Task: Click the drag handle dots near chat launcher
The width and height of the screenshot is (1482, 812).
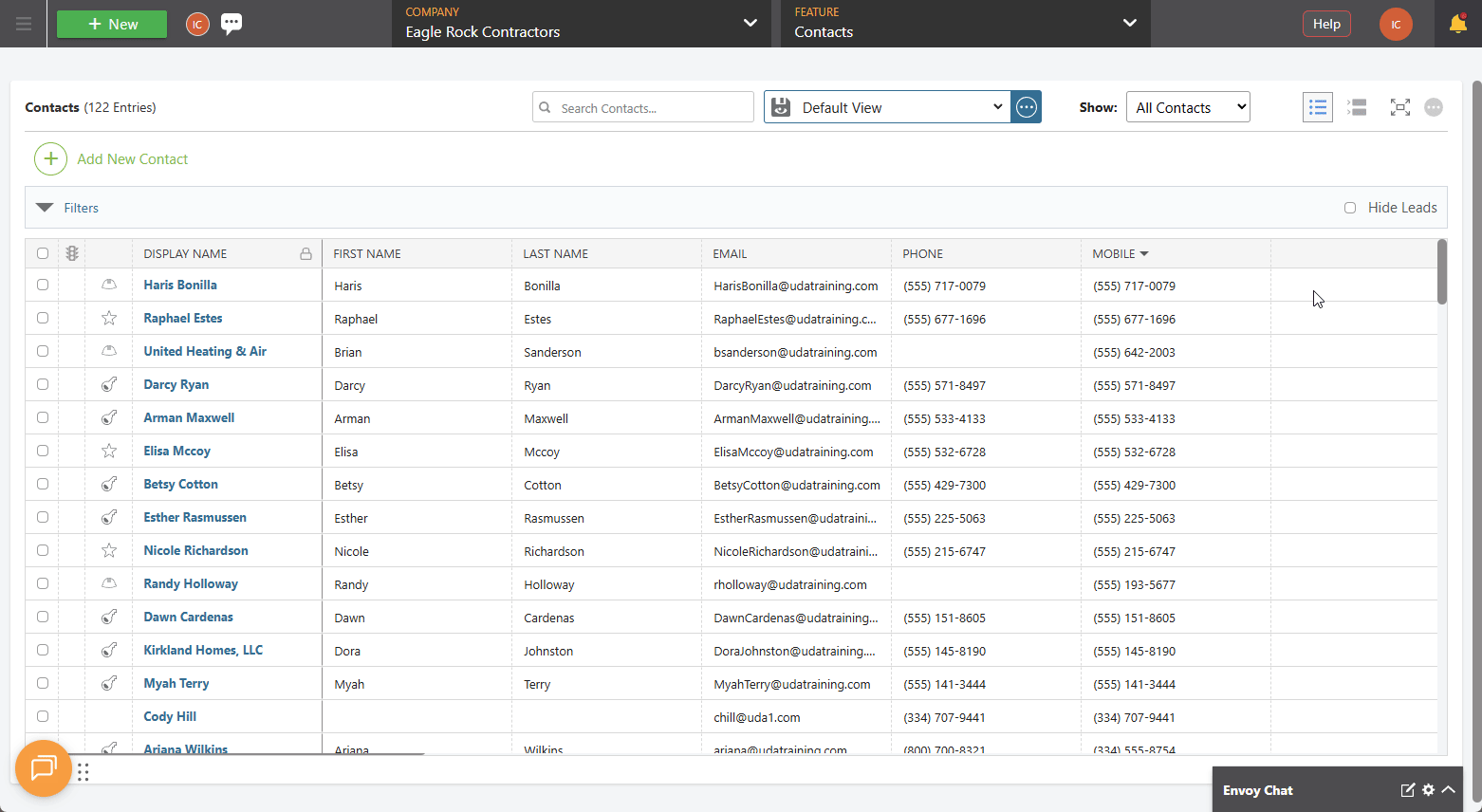Action: coord(83,772)
